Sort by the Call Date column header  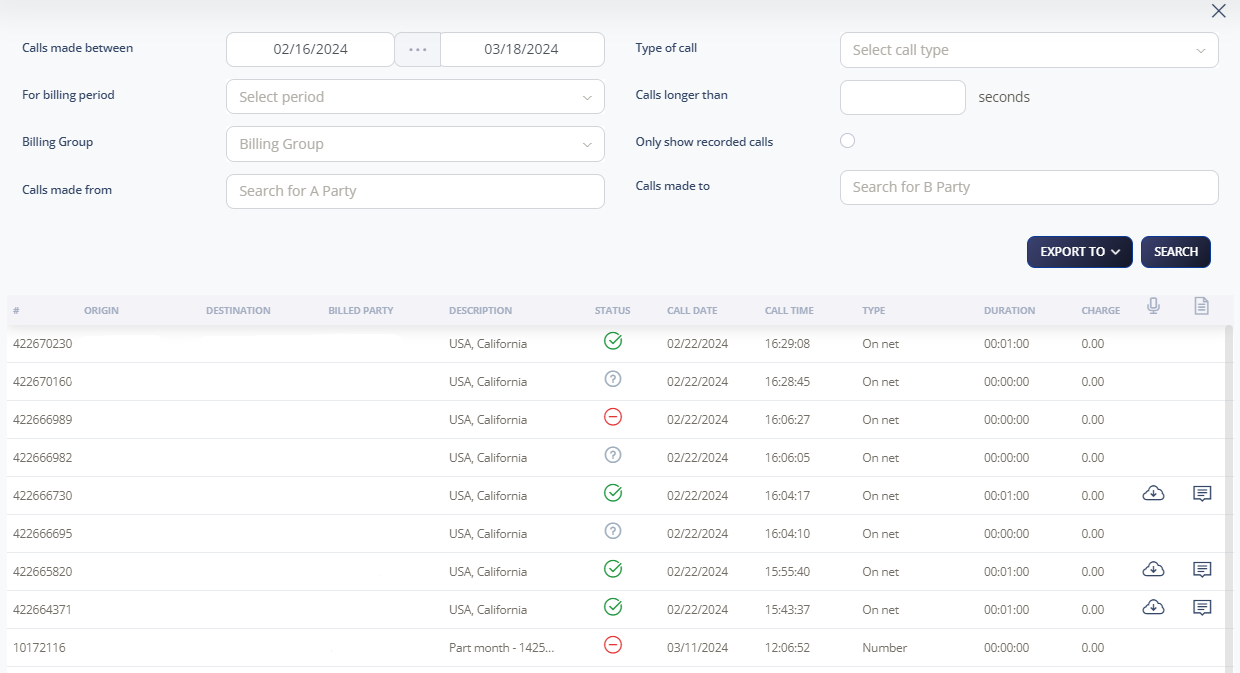(692, 311)
